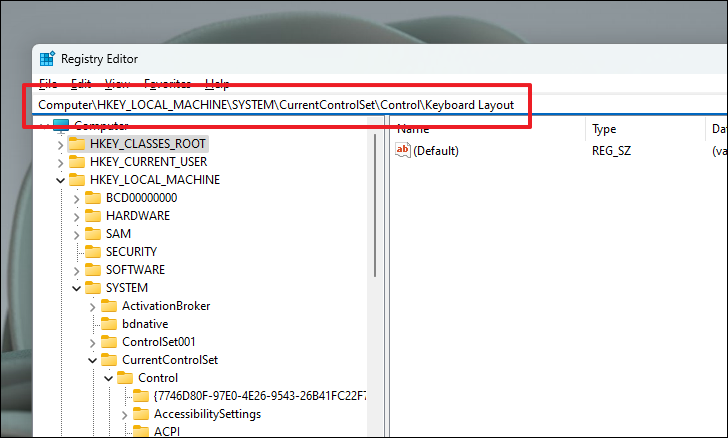Screen dimensions: 728x438
Task: Collapse the HKEY_LOCAL_MACHINE chevron
Action: coord(60,180)
